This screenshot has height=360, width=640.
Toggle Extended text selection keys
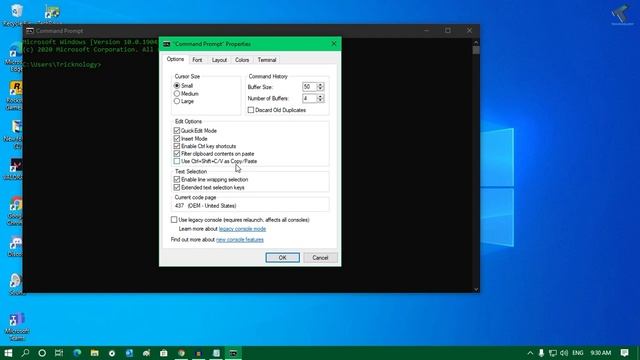[x=177, y=187]
